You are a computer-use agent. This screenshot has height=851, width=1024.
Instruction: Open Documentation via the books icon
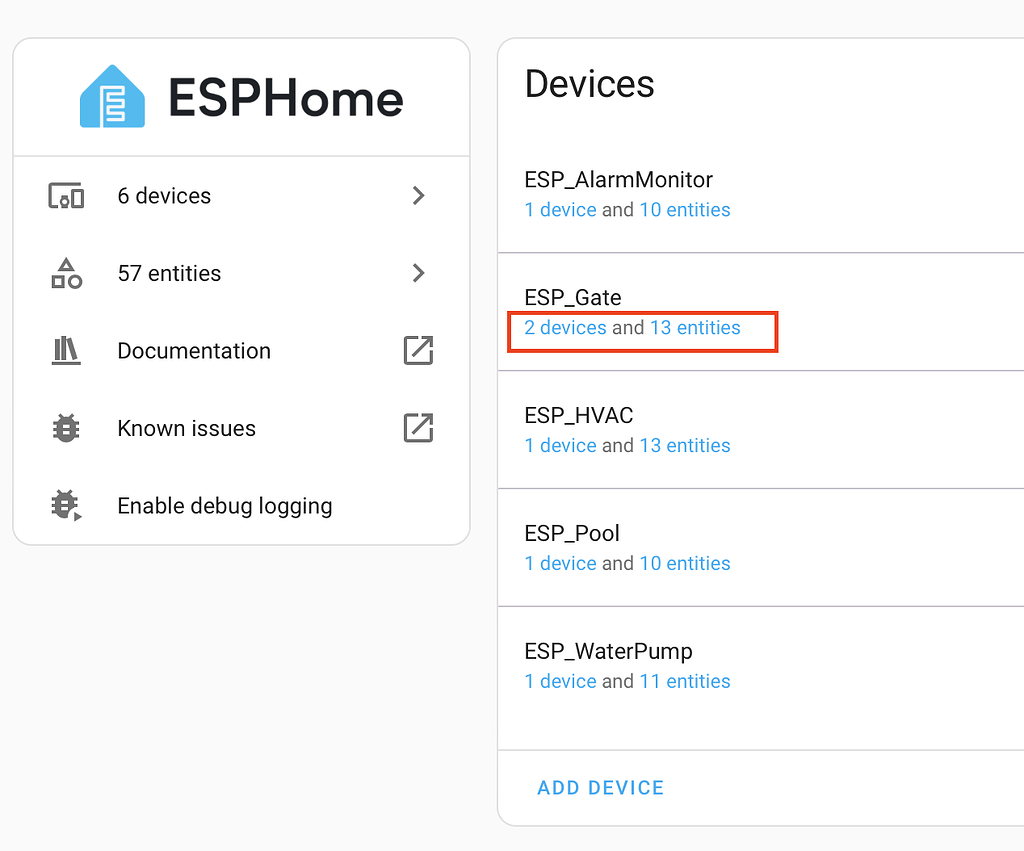point(66,350)
